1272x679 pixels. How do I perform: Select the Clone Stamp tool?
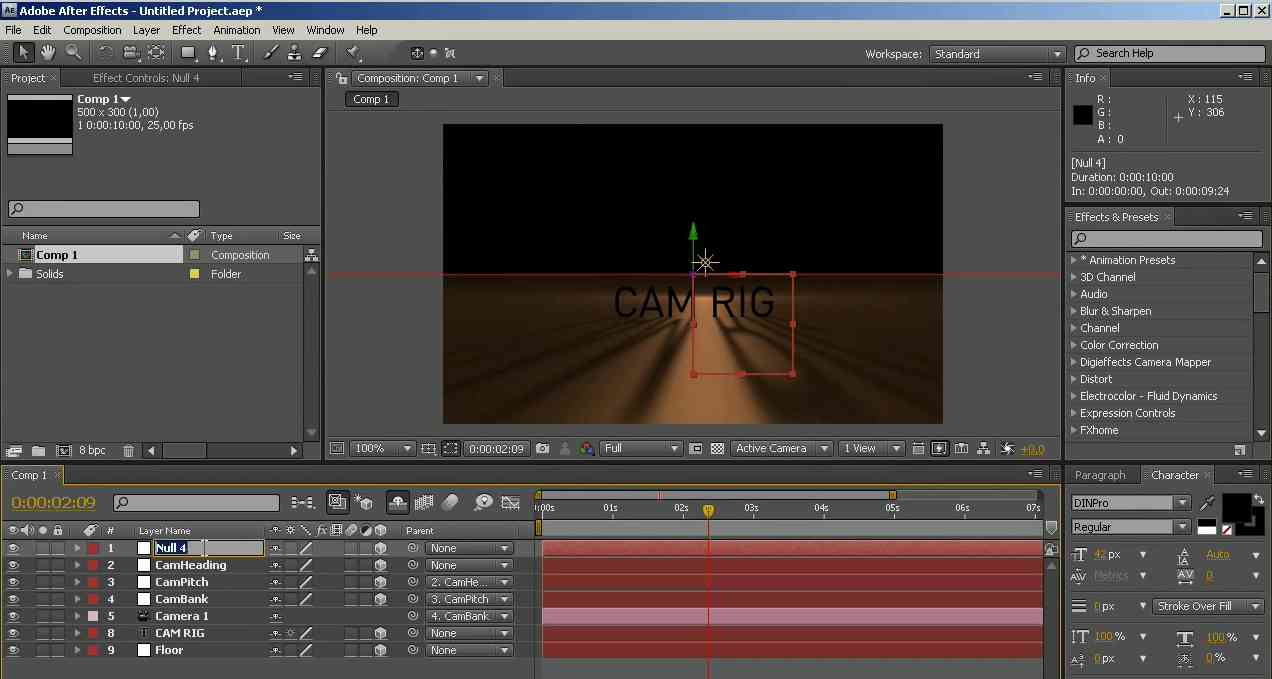[x=294, y=53]
